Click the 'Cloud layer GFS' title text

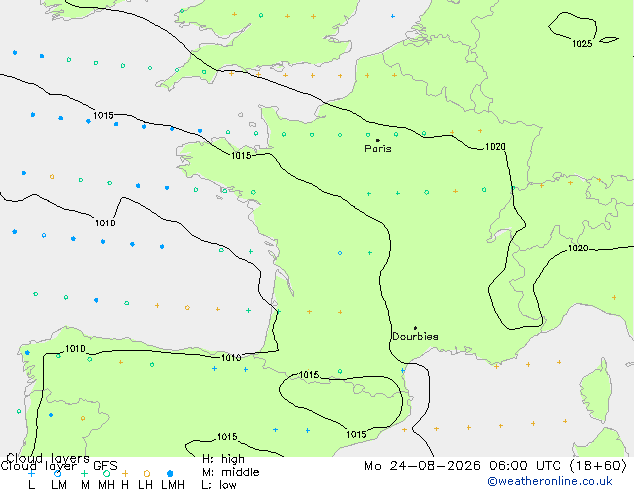[59, 466]
